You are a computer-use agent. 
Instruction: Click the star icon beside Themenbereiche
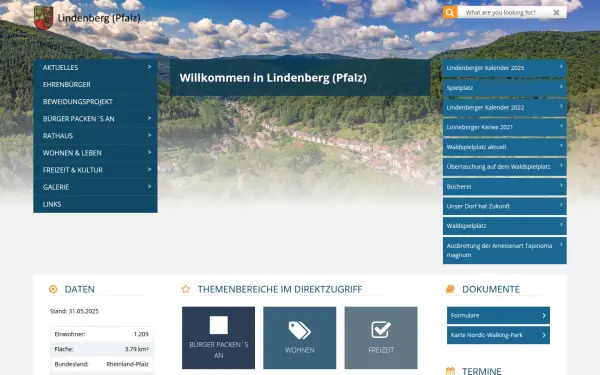point(186,289)
